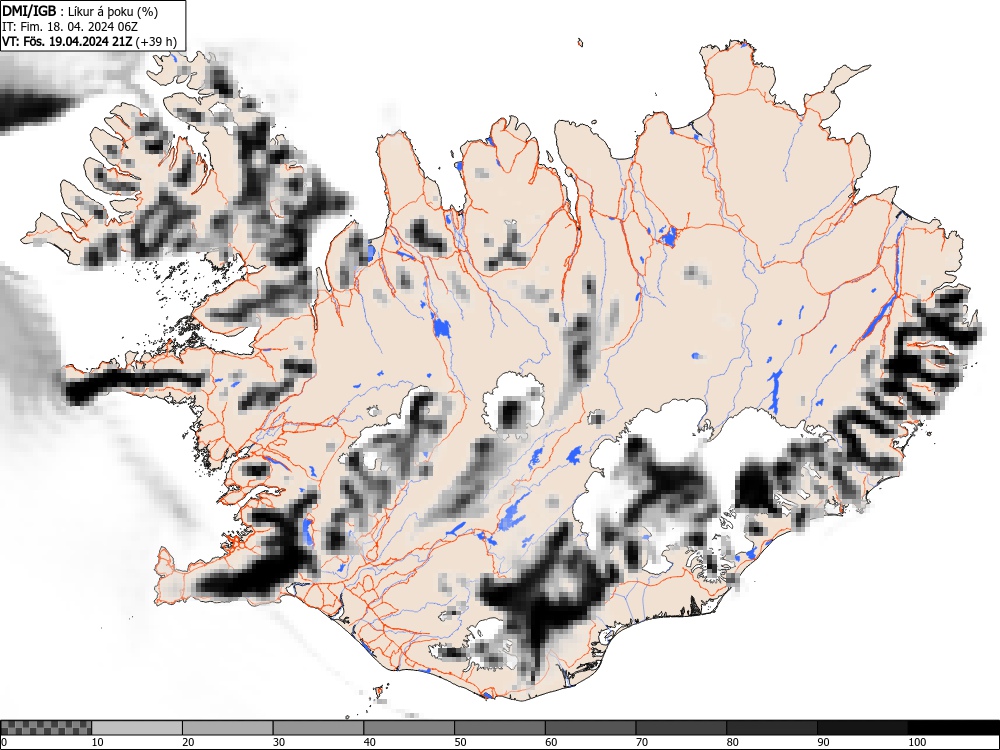Click the 30–40 color scale segment

(318, 728)
